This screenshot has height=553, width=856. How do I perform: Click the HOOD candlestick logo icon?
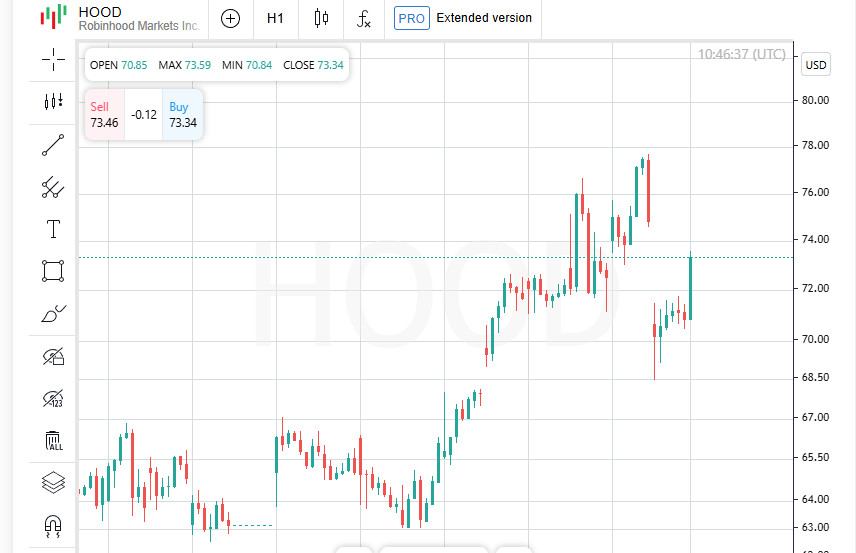54,17
